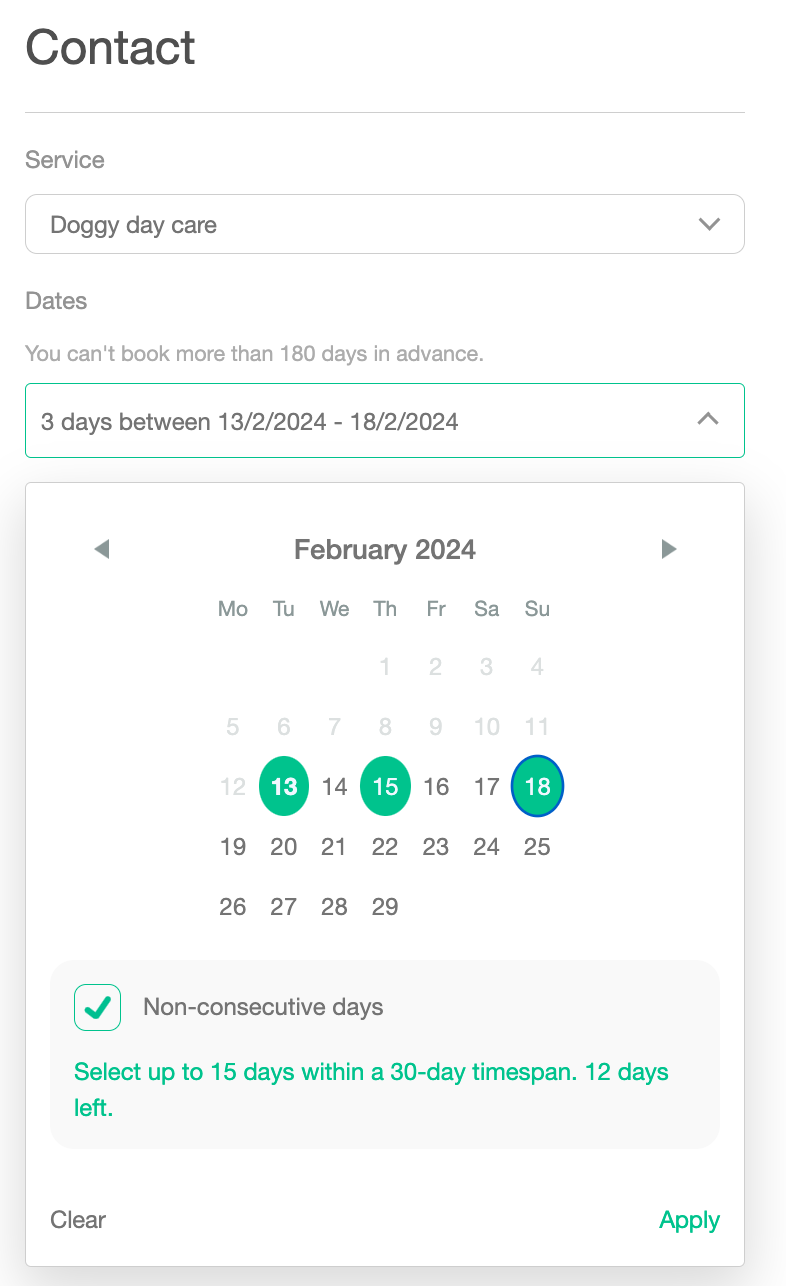Click the date range text field
The image size is (786, 1286).
pyautogui.click(x=350, y=421)
